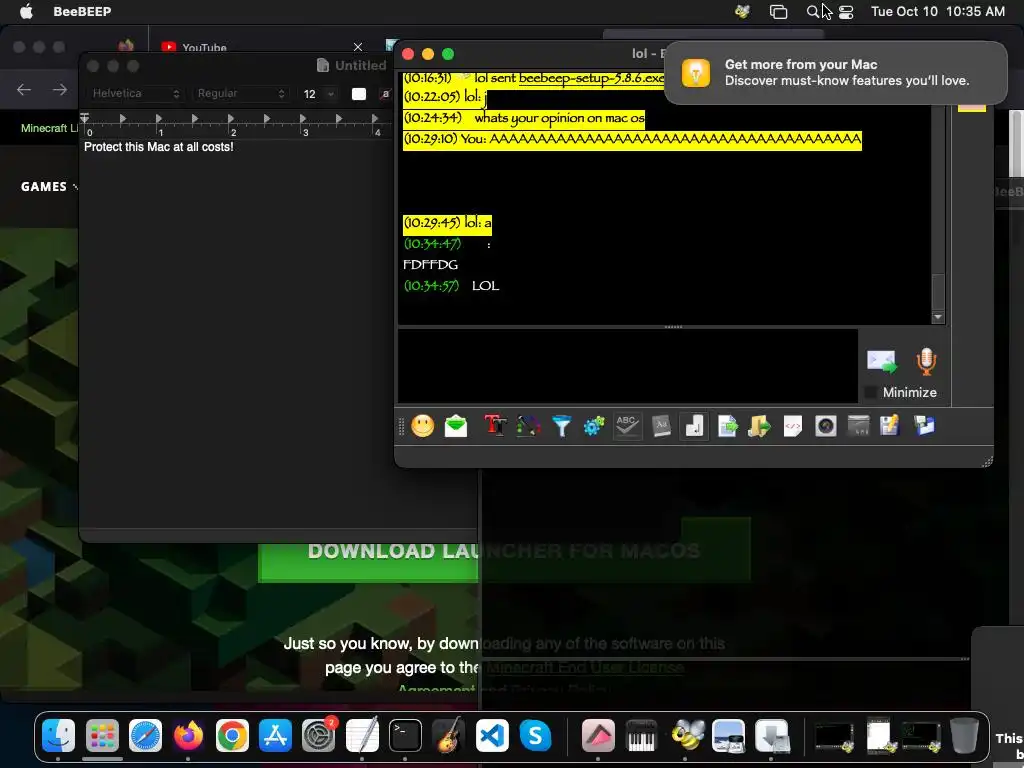Open chat settings gear icon
Viewport: 1024px width, 768px height.
point(594,426)
